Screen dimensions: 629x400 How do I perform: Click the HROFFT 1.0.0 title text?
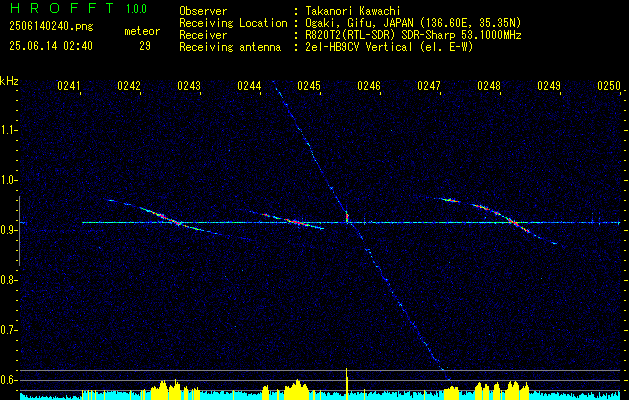coord(79,8)
